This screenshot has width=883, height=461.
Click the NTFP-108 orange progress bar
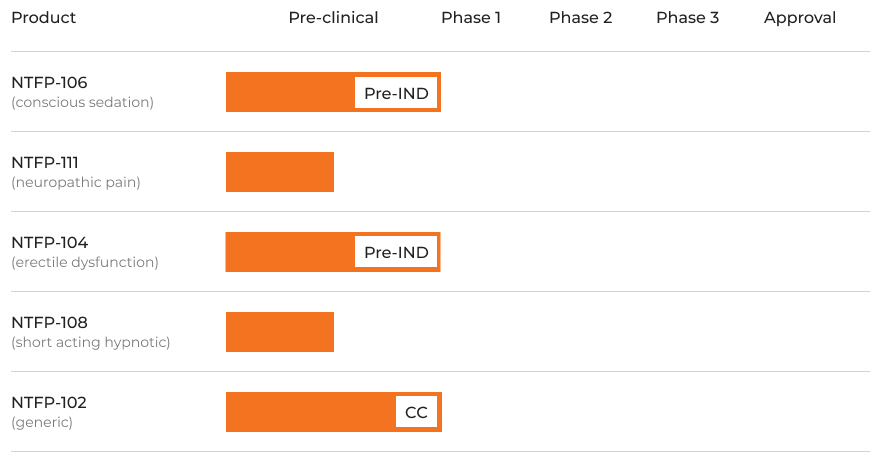(280, 332)
